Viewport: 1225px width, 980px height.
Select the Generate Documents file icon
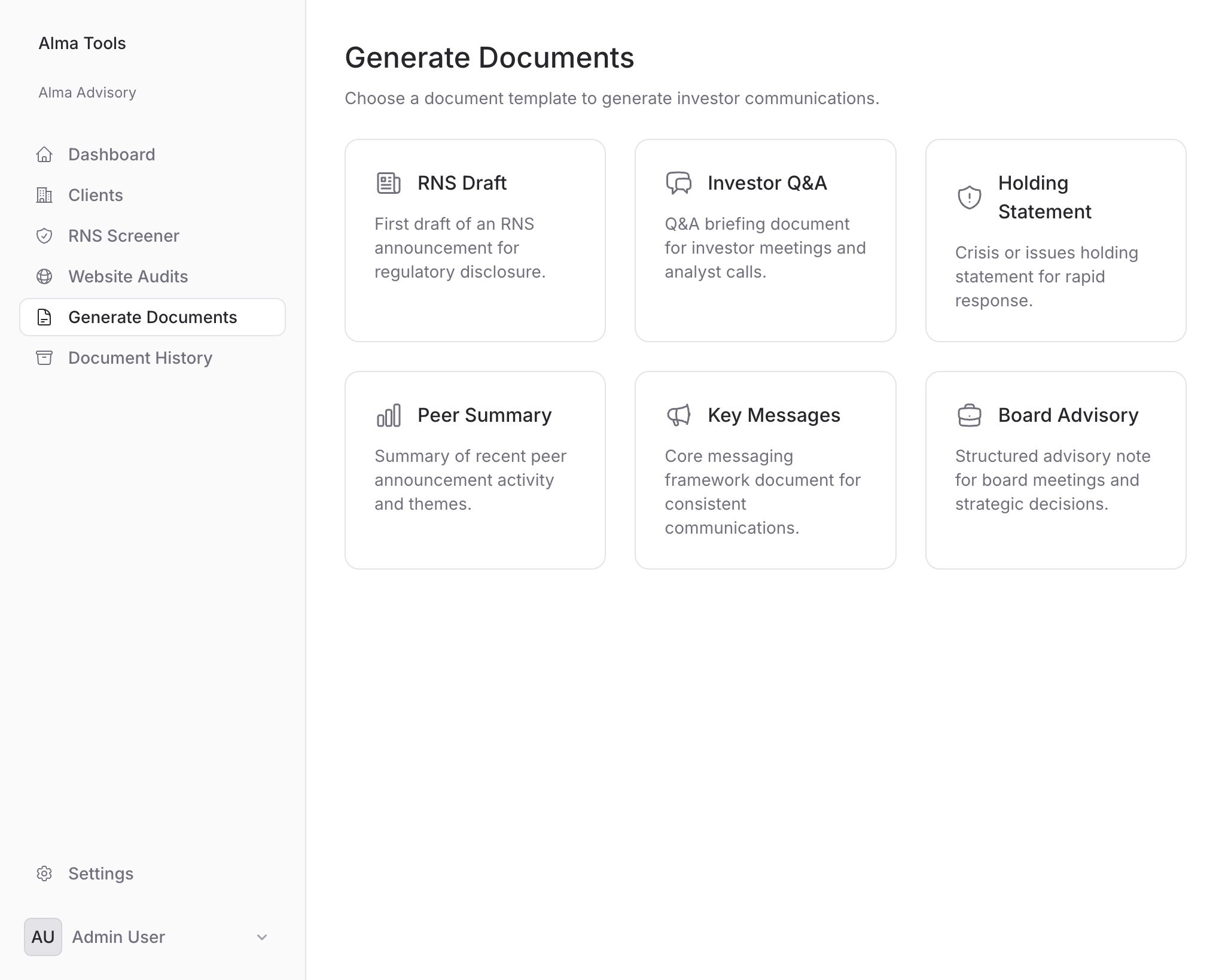(x=44, y=317)
